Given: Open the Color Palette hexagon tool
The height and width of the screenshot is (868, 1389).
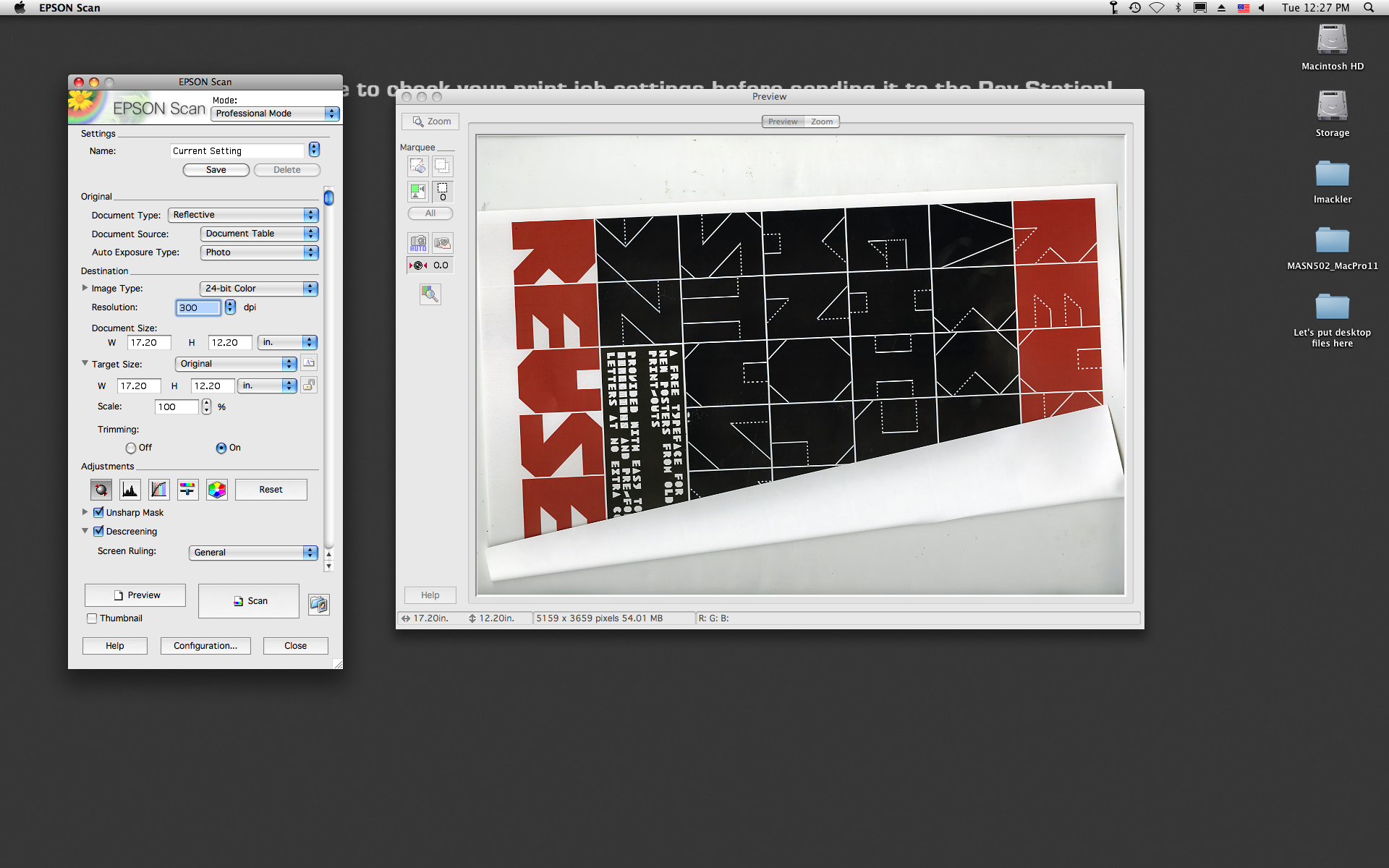Looking at the screenshot, I should click(217, 490).
